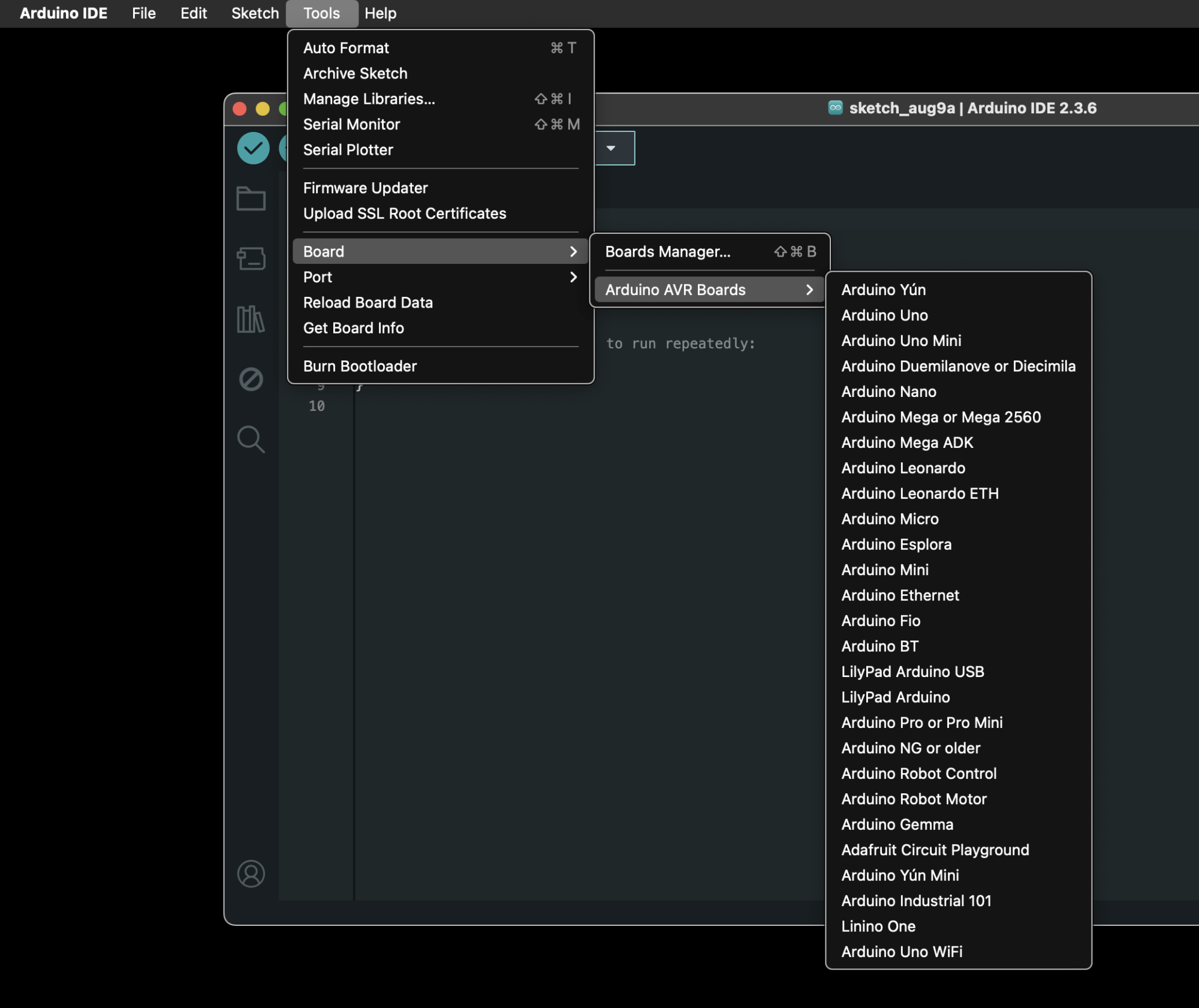Screen dimensions: 1199x1008
Task: Launch Firmware Updater
Action: (x=440, y=188)
